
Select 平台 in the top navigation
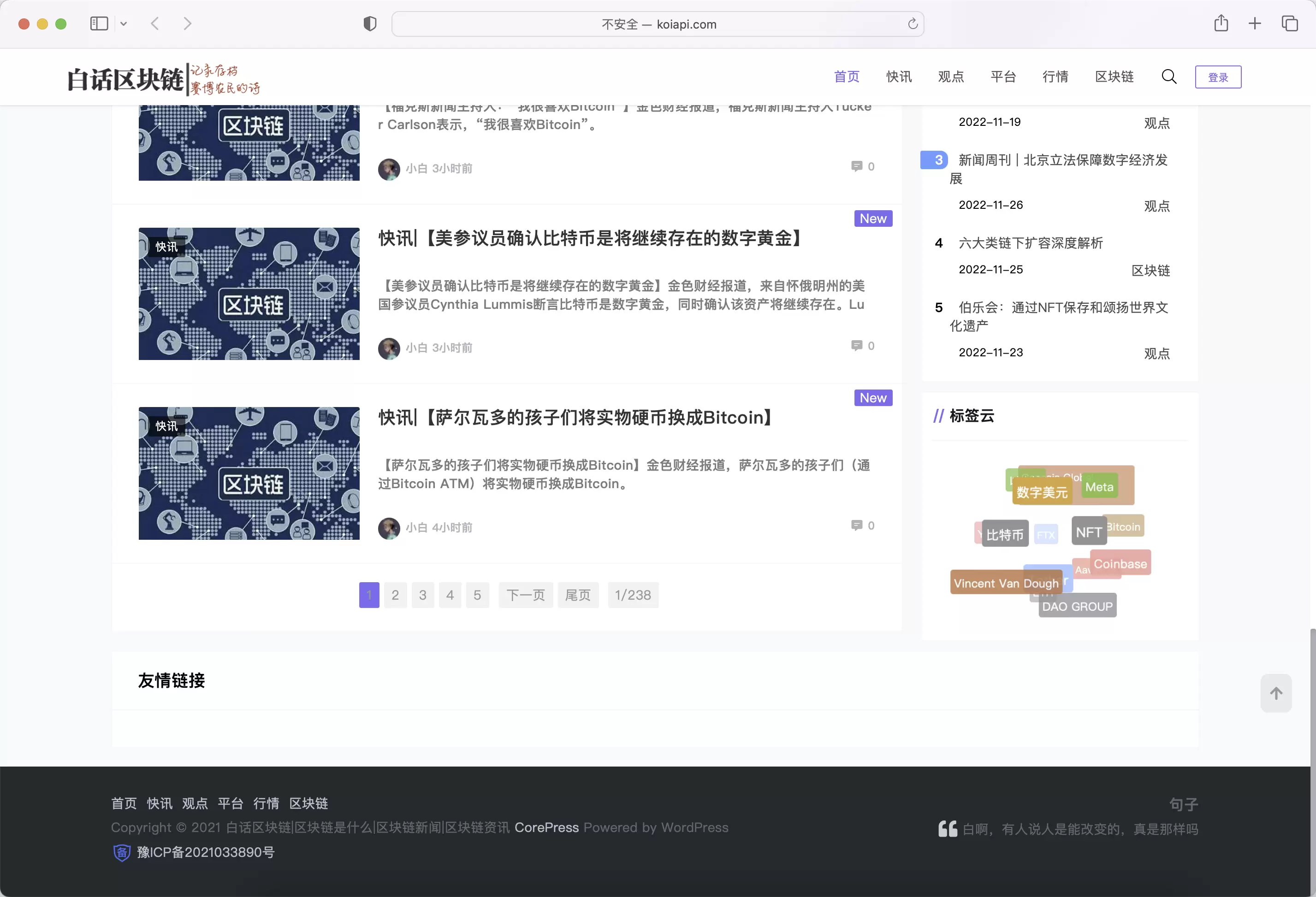pos(1003,77)
